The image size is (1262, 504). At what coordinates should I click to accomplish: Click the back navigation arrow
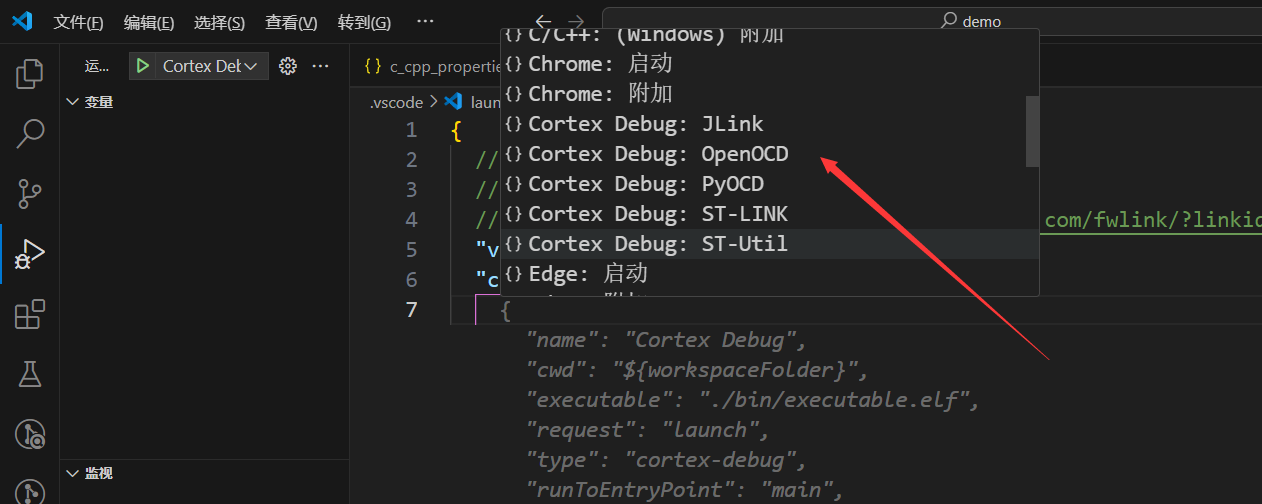(x=543, y=22)
